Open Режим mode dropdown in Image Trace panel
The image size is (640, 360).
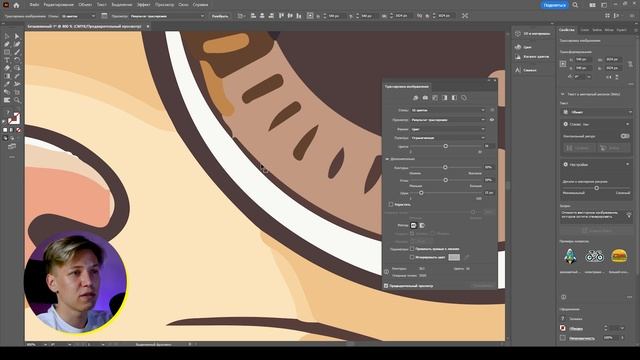tap(447, 129)
